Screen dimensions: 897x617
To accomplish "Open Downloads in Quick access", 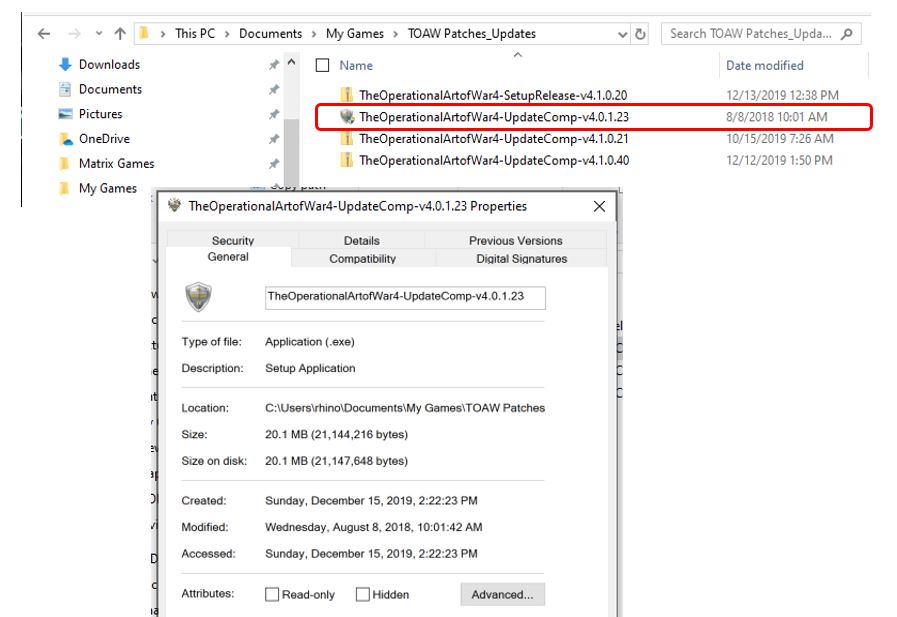I will [109, 65].
